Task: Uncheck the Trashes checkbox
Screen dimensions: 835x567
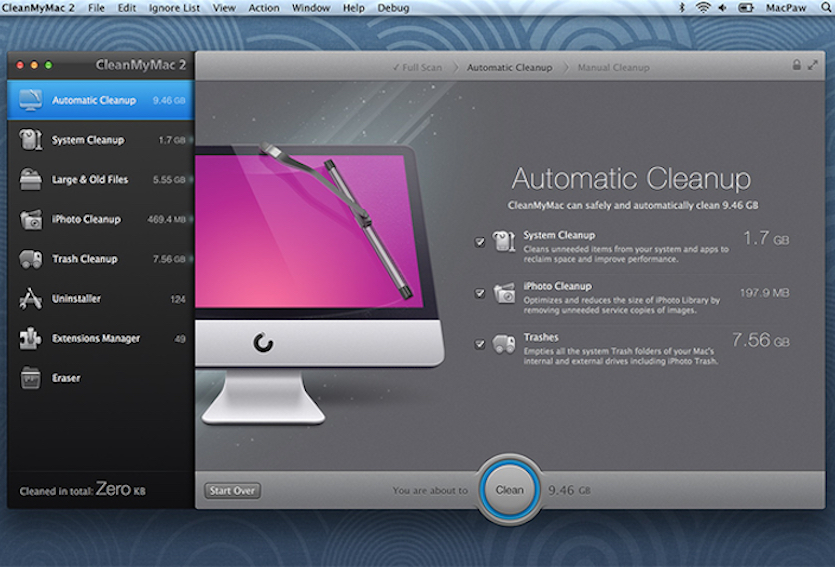Action: tap(479, 344)
